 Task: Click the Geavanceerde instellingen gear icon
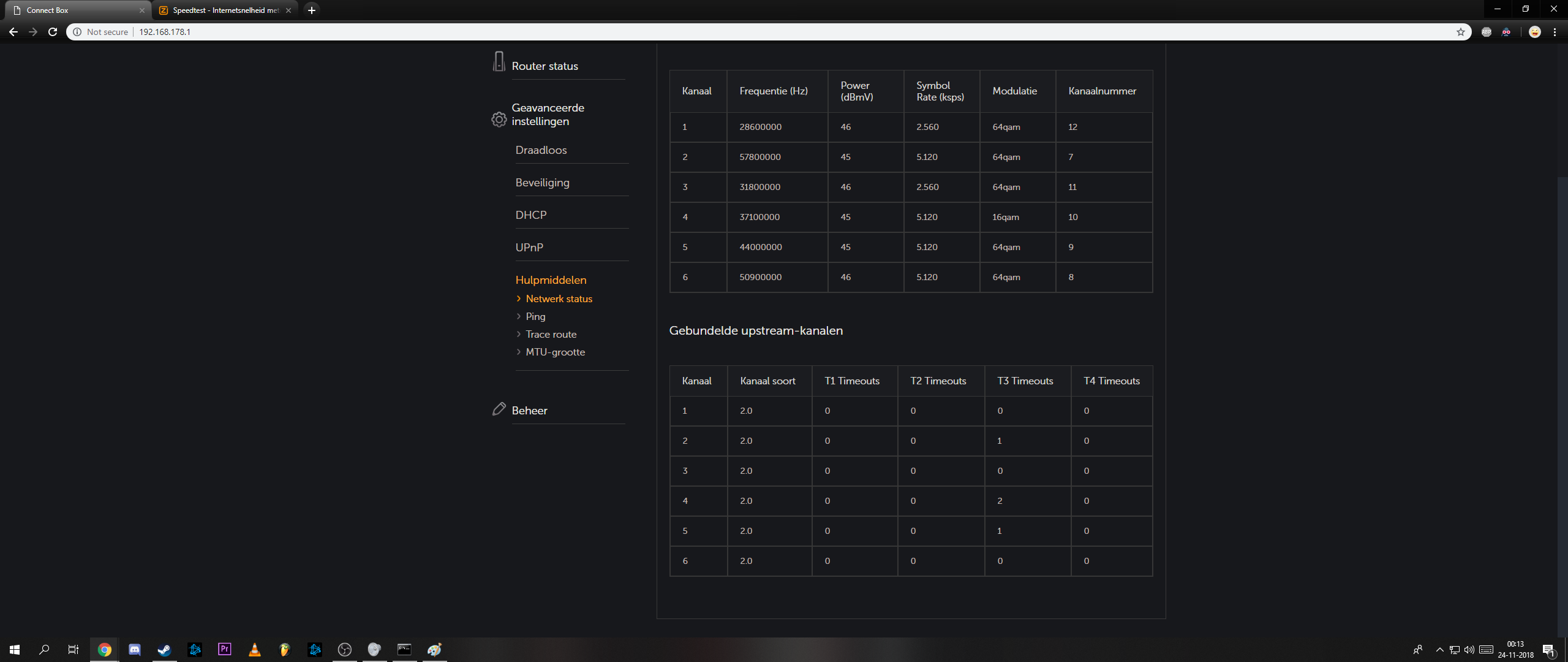[x=499, y=119]
